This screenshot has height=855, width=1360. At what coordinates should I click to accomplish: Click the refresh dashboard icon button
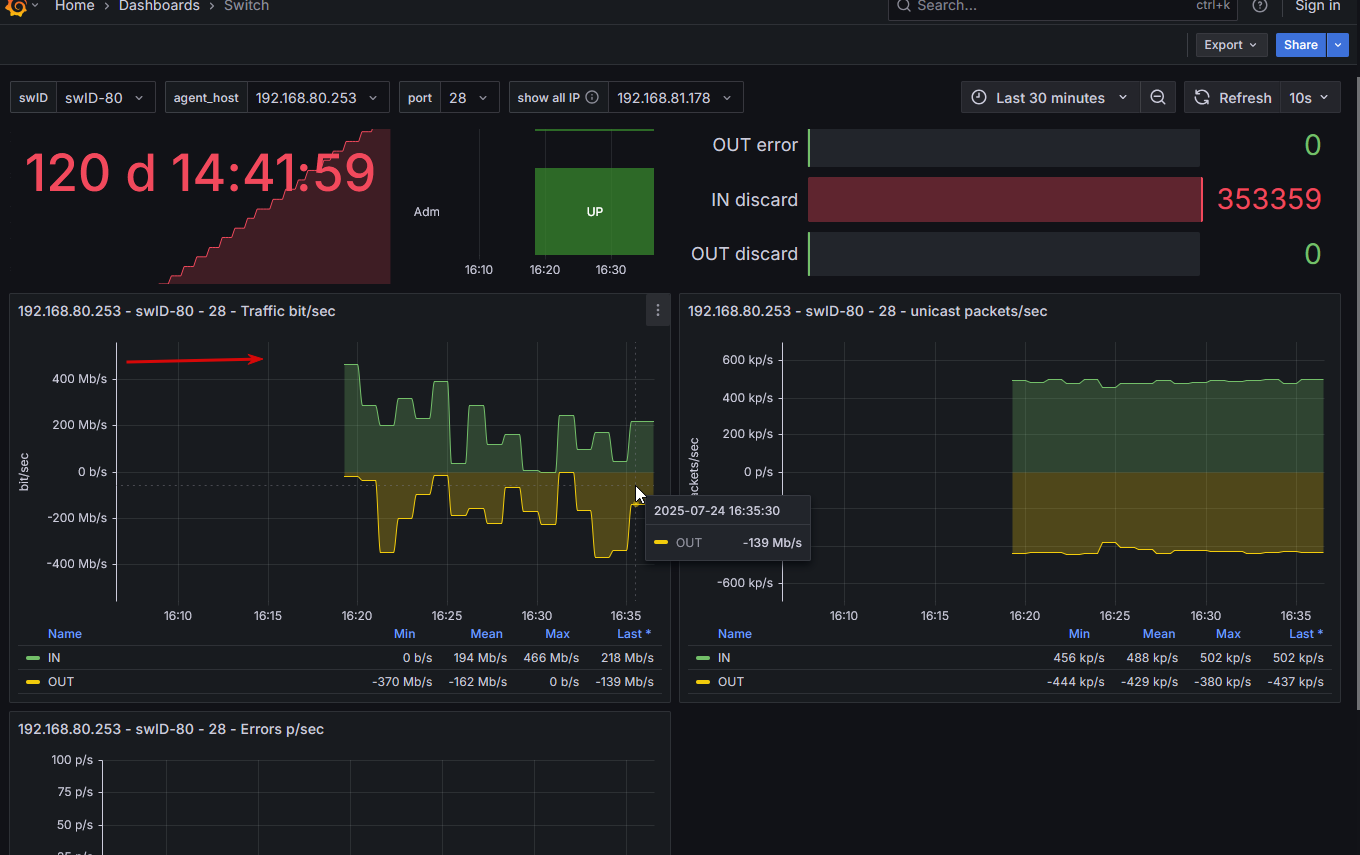point(1203,98)
